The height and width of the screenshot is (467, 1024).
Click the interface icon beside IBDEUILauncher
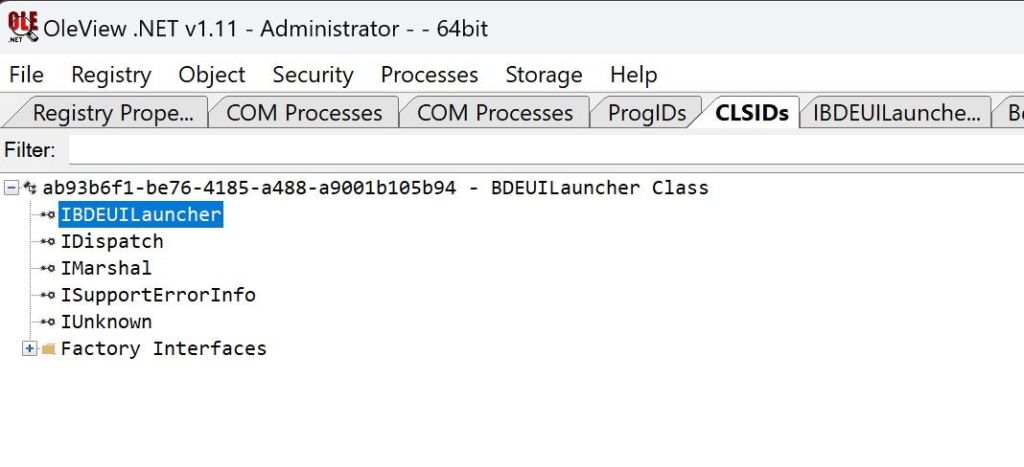point(47,215)
